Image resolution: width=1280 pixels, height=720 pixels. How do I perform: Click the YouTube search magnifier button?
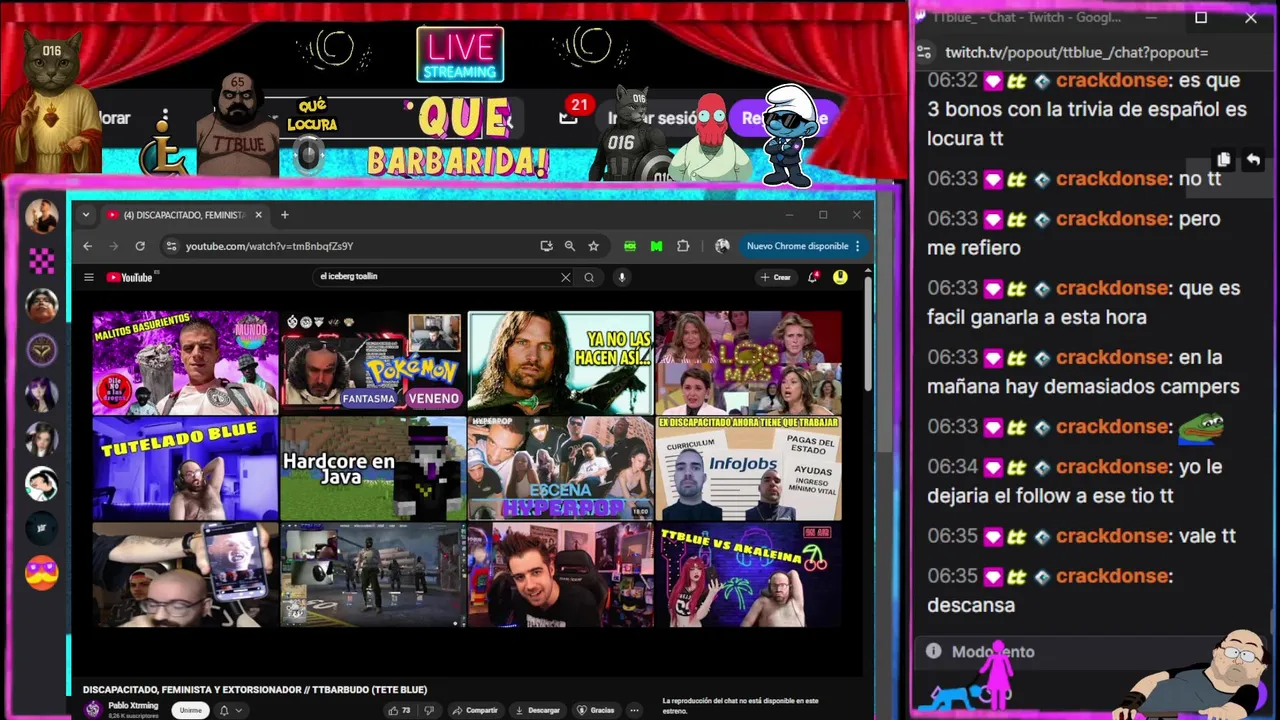coord(589,278)
